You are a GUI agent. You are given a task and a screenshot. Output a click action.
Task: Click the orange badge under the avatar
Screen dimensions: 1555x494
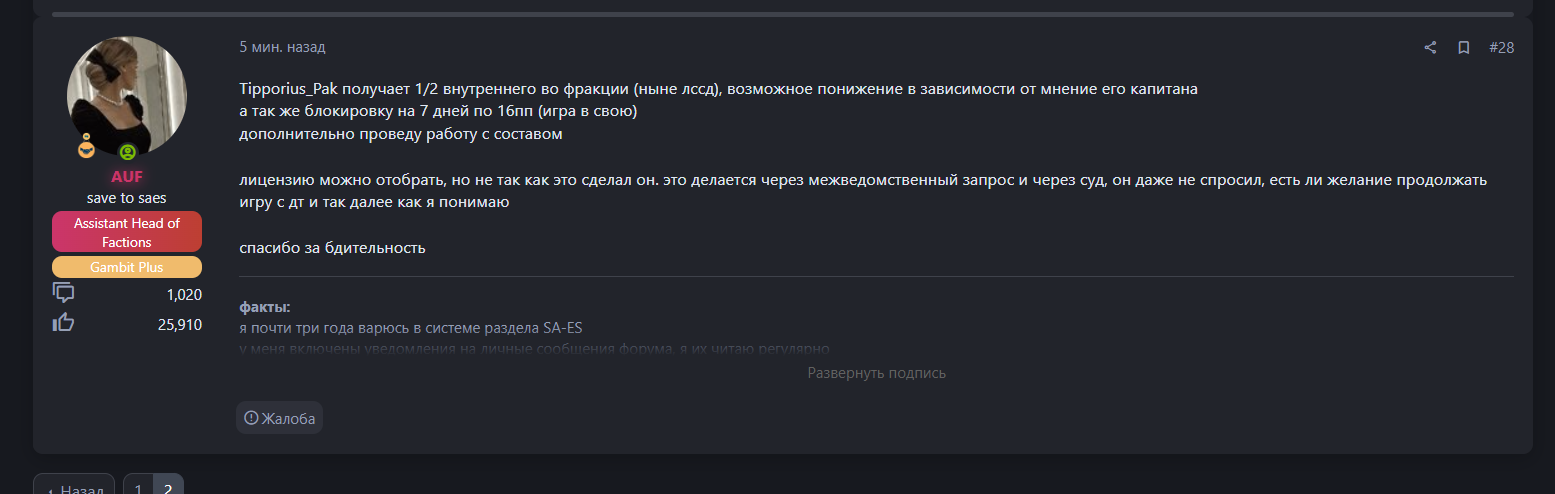[87, 148]
